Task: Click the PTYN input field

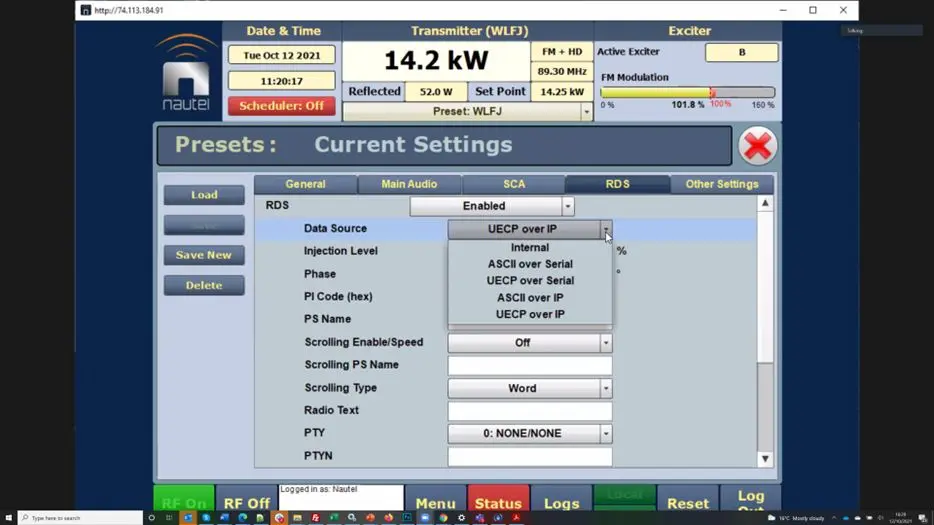Action: tap(530, 456)
